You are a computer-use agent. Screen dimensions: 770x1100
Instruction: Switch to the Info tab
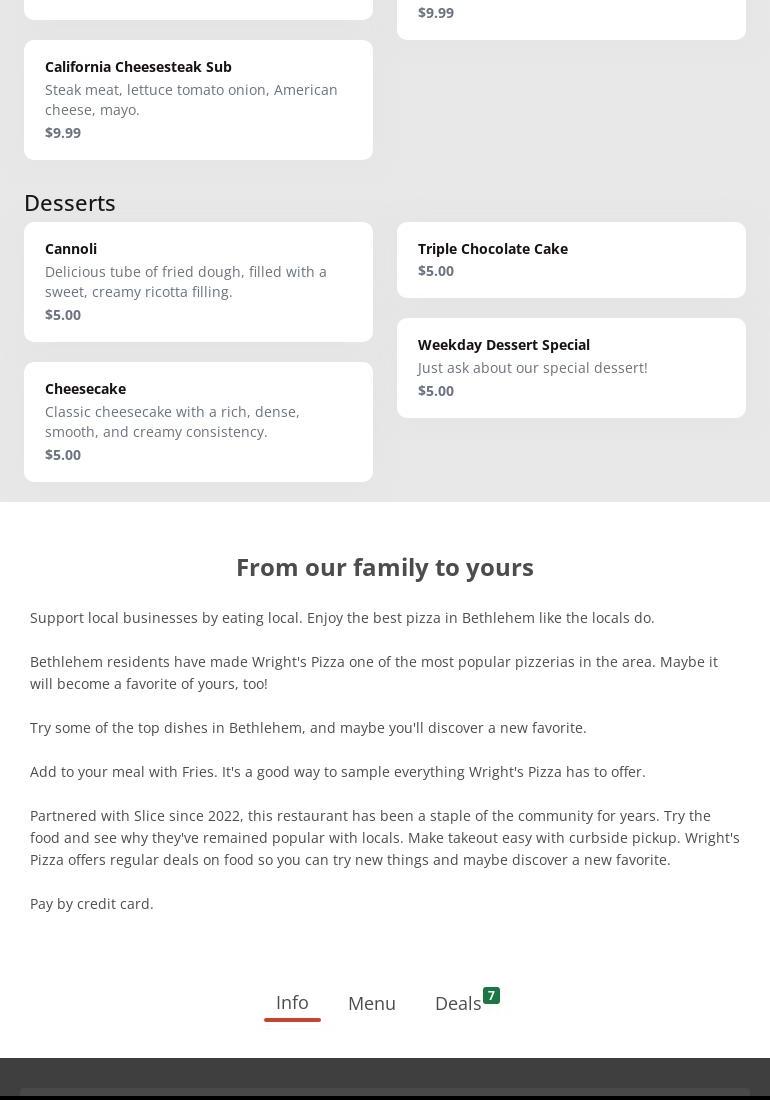click(292, 1002)
